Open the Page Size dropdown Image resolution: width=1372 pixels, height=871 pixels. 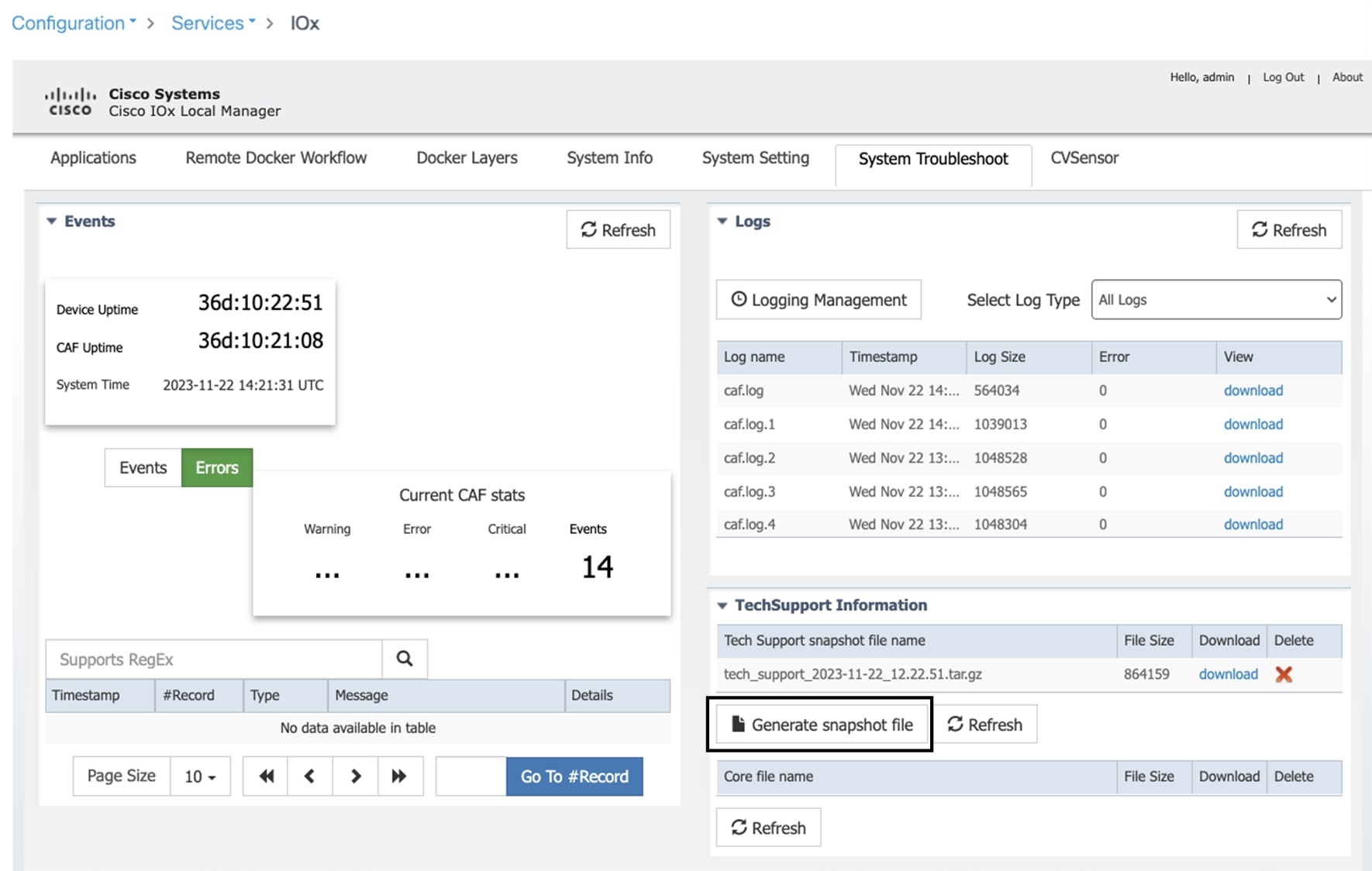click(x=200, y=776)
